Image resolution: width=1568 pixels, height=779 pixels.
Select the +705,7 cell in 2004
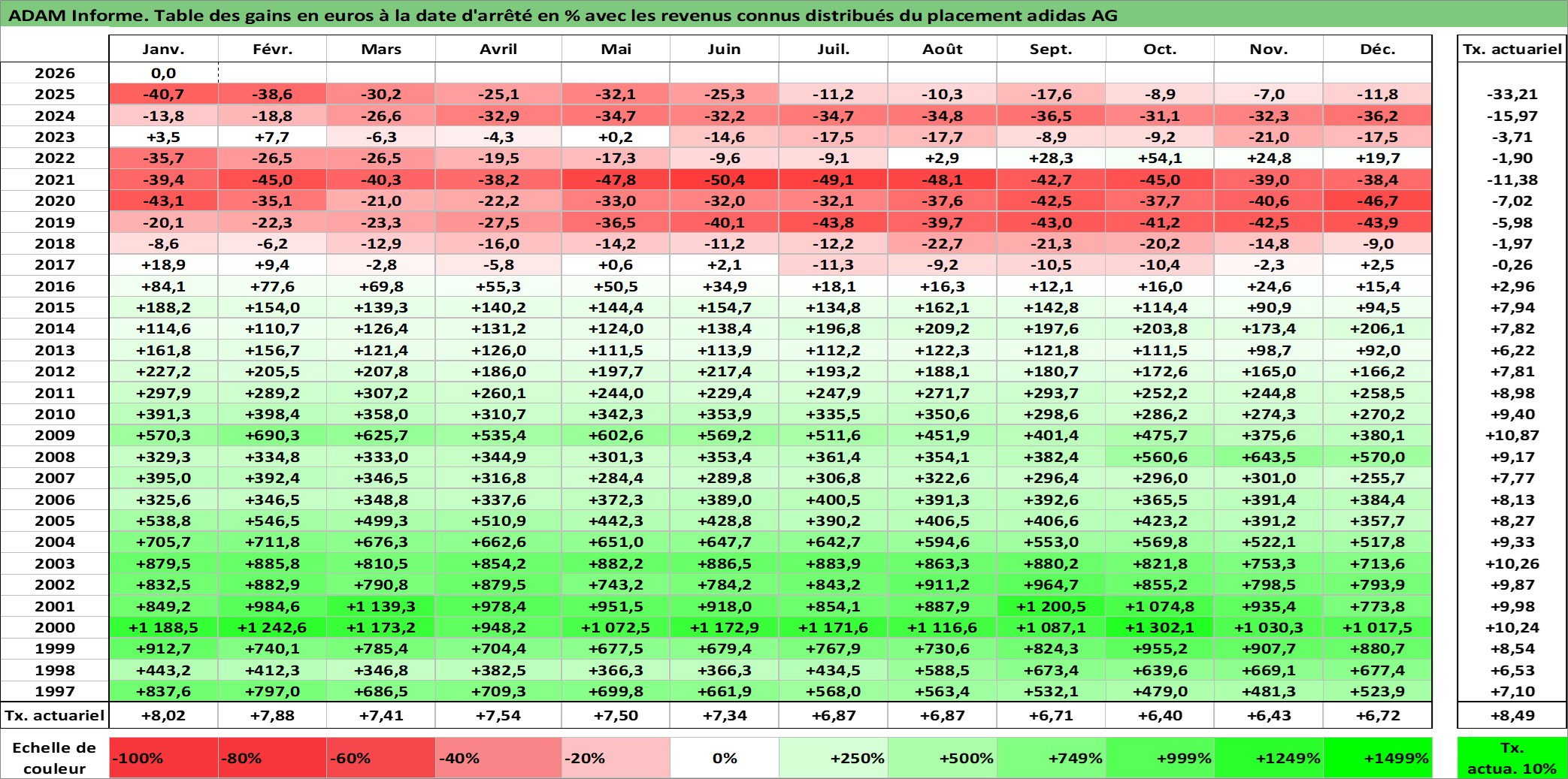163,542
